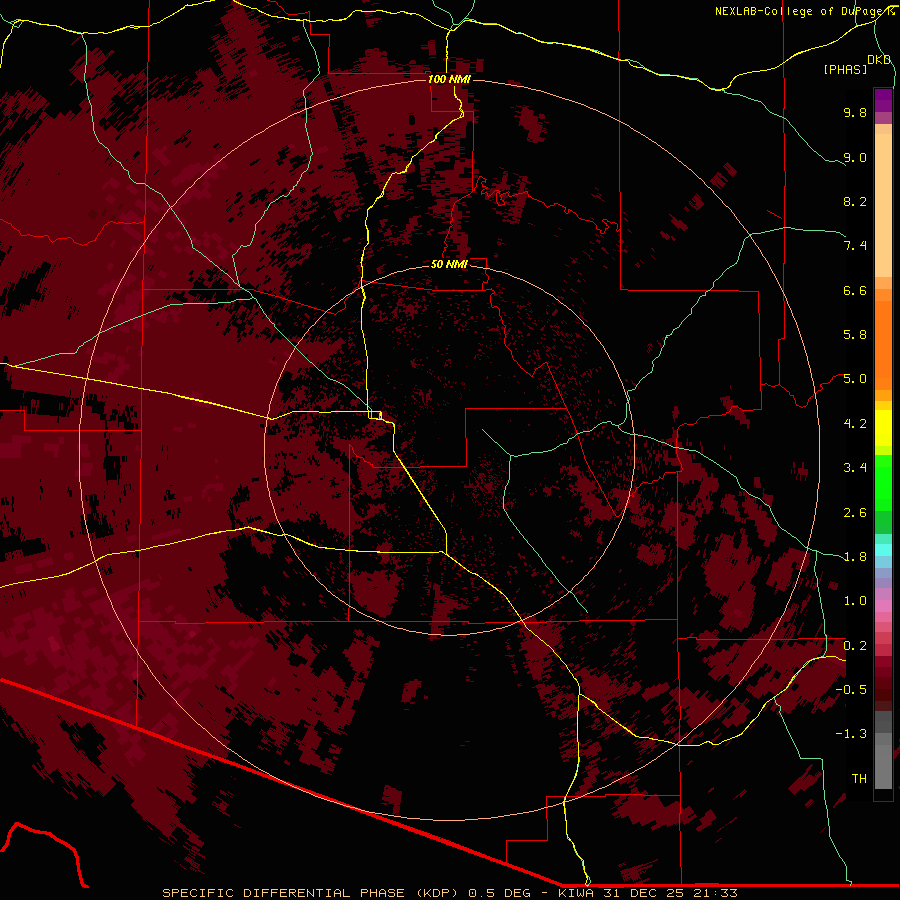900x900 pixels.
Task: Click the 7.4 scale value
Action: [x=855, y=246]
